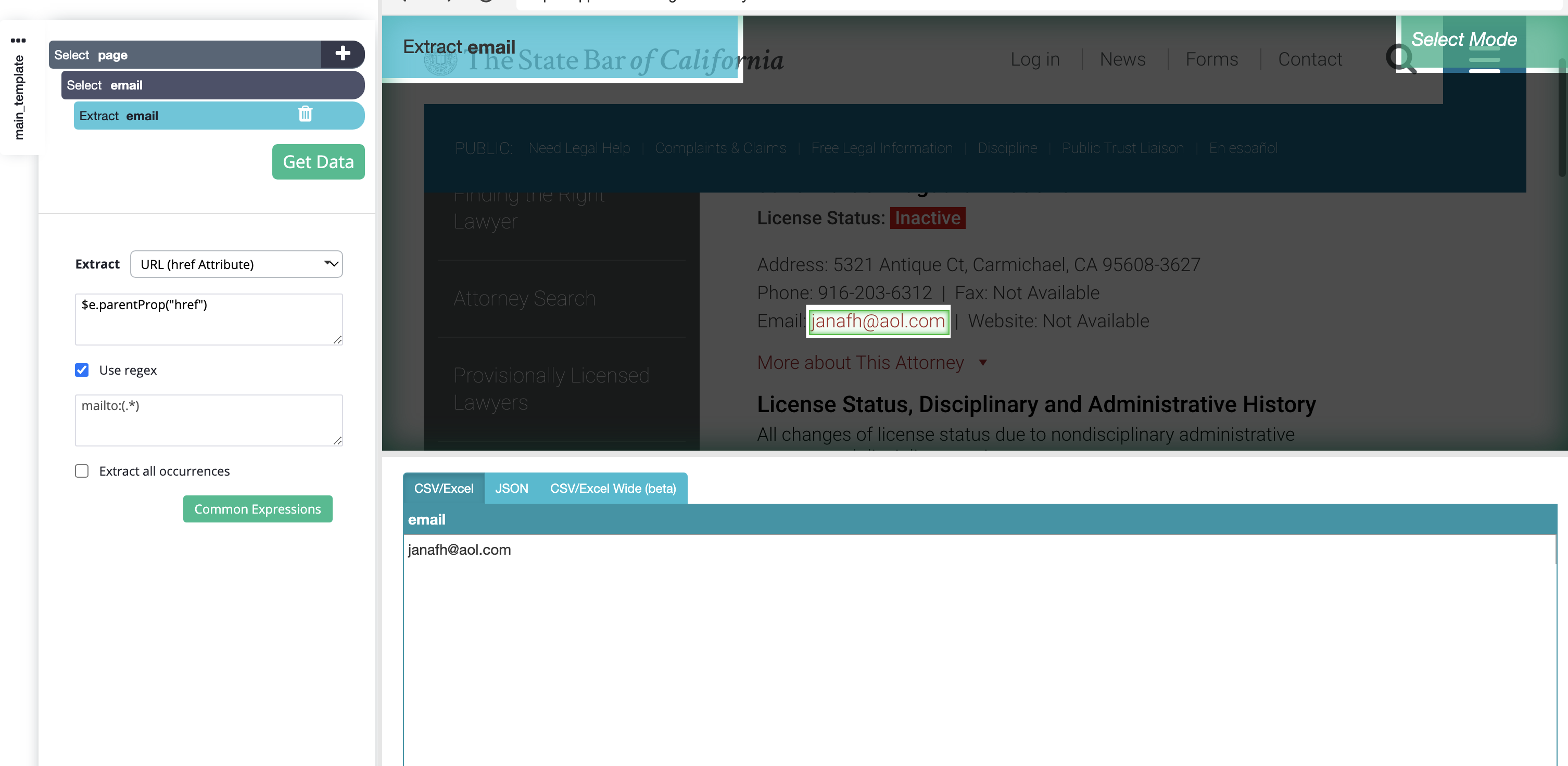Open Public Trust Liaison menu item
Image resolution: width=1568 pixels, height=766 pixels.
(1123, 148)
